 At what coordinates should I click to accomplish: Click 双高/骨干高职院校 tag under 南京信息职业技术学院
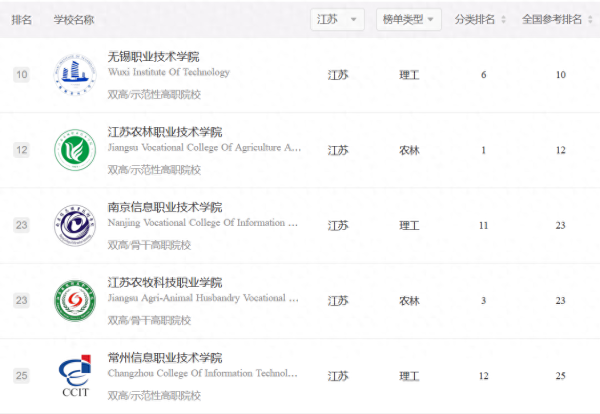[149, 245]
